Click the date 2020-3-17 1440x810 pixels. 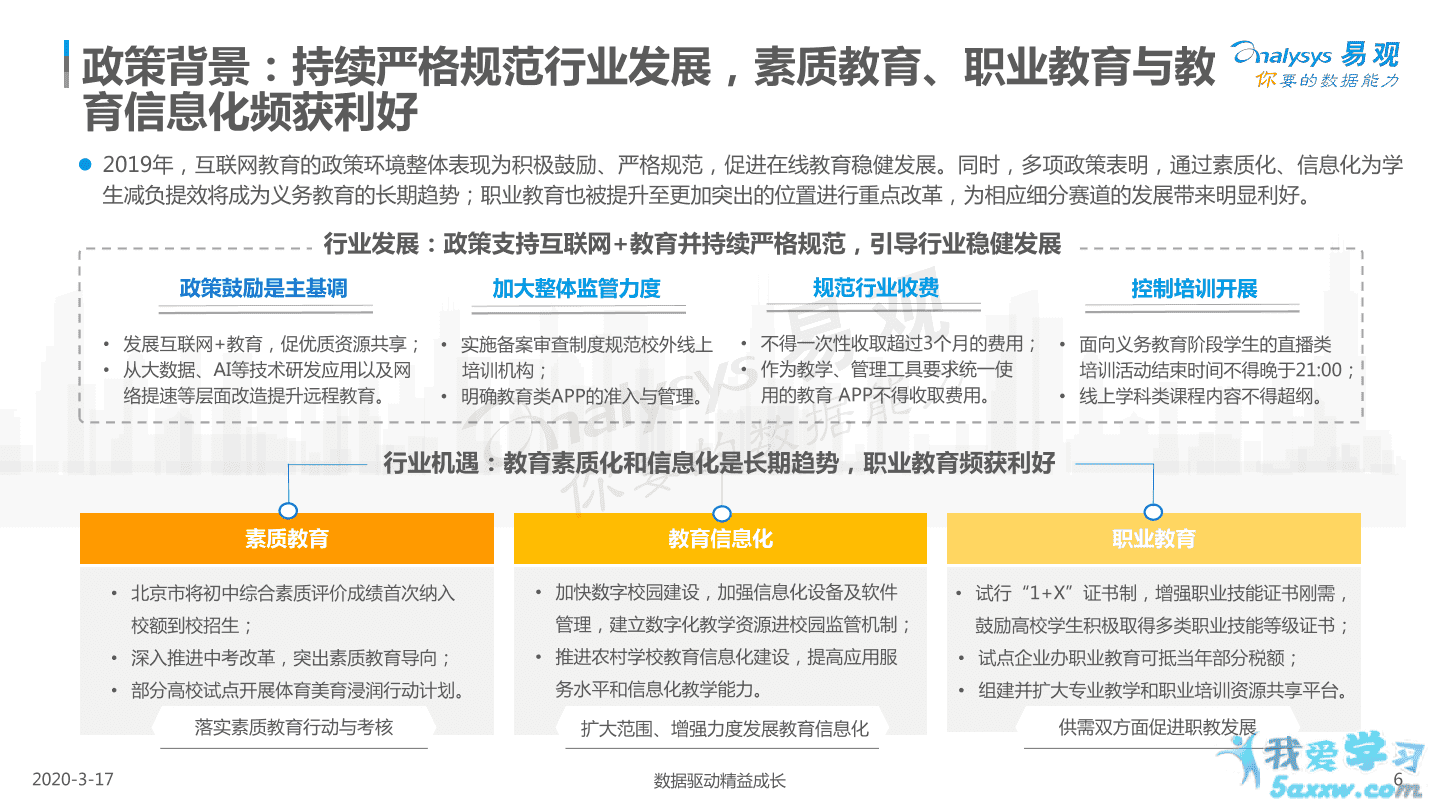coord(73,779)
